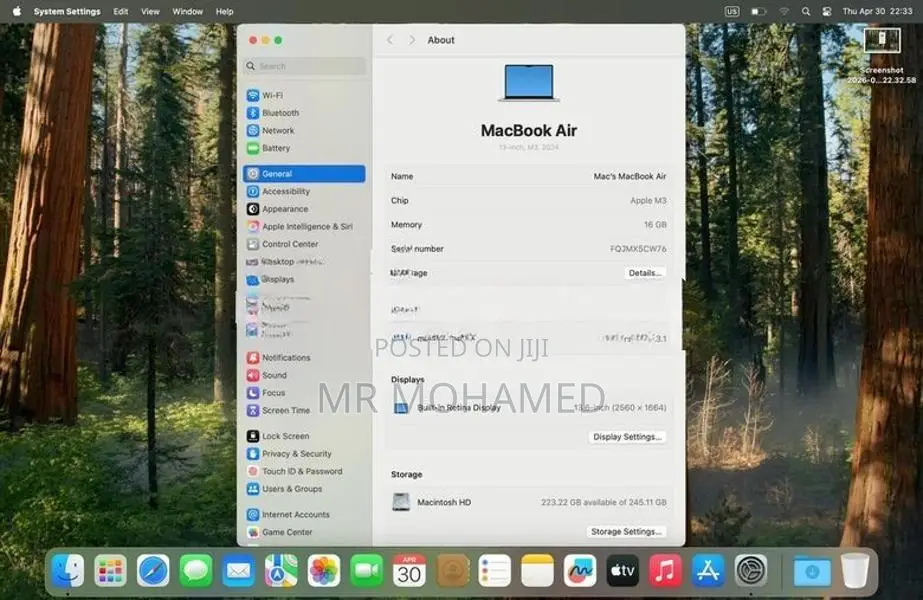This screenshot has height=600, width=923.
Task: Click serial number FQJMX5CW76
Action: tap(638, 249)
